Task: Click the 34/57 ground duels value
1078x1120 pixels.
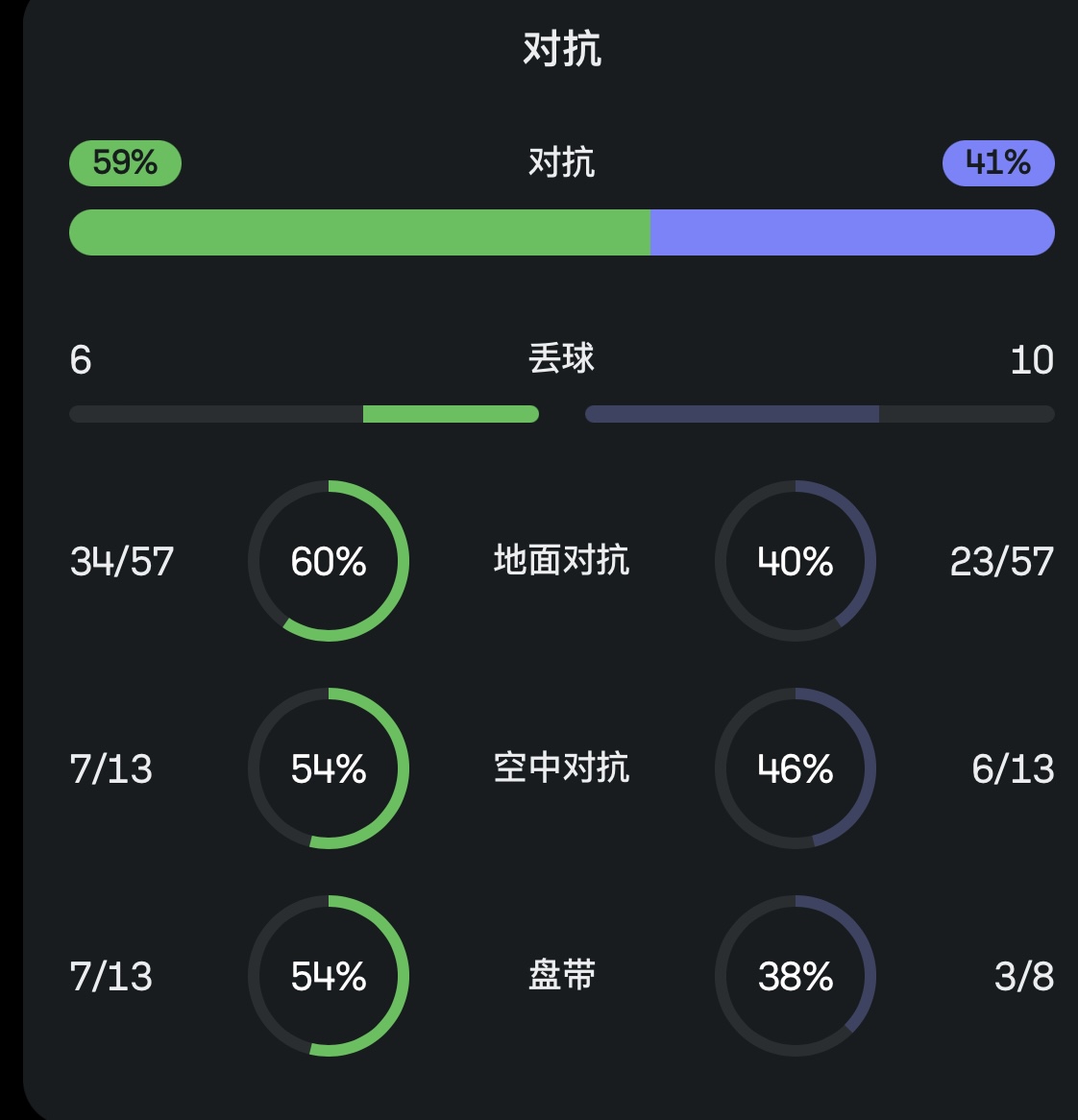Action: tap(122, 562)
